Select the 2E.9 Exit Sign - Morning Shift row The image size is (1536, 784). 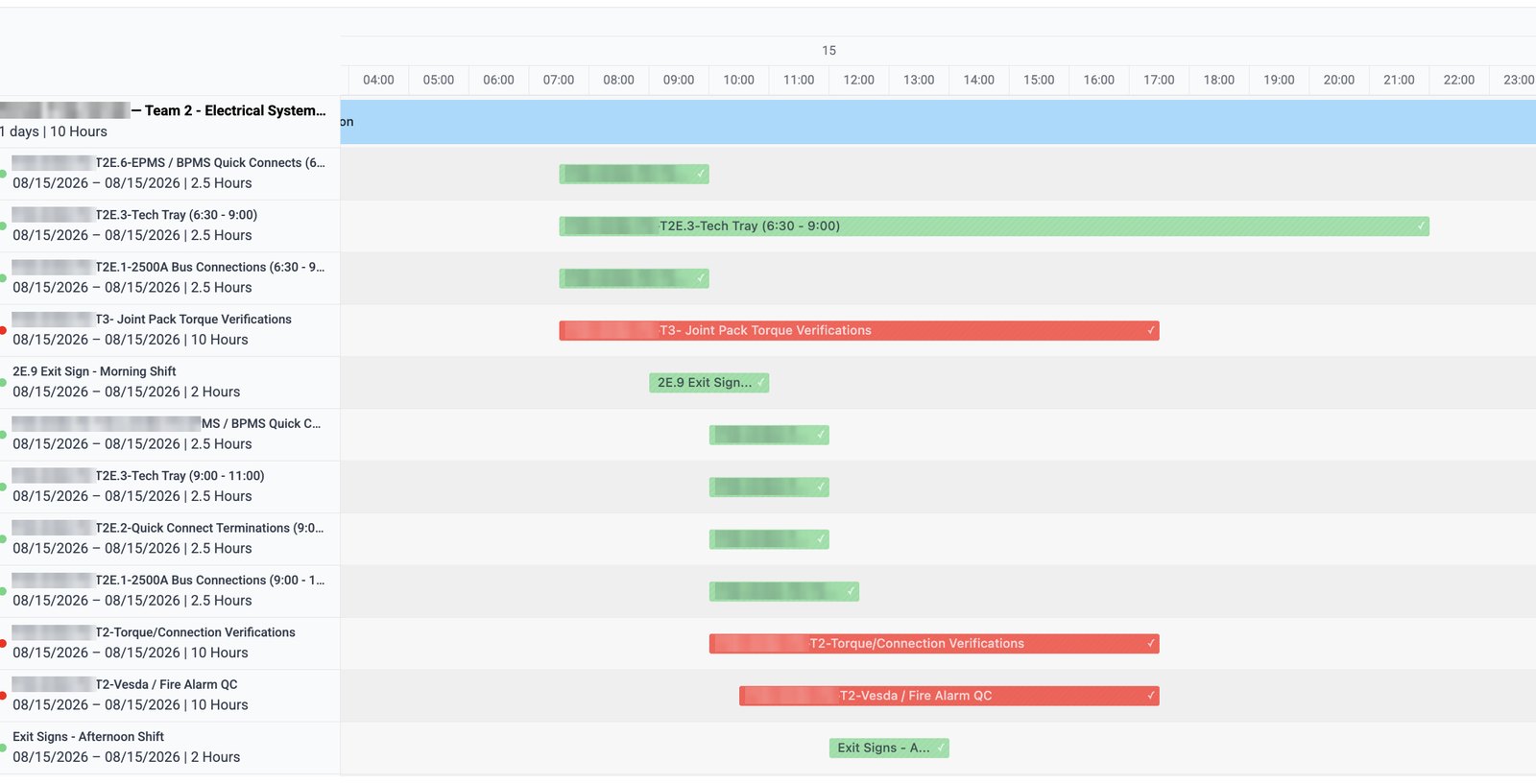[x=170, y=382]
